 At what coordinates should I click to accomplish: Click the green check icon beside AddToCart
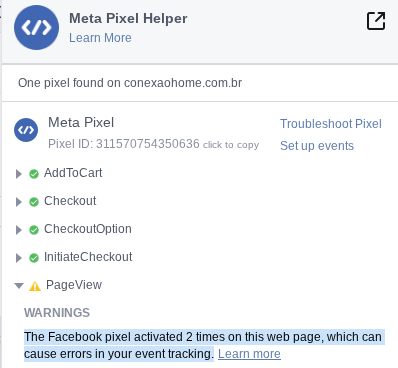point(34,174)
